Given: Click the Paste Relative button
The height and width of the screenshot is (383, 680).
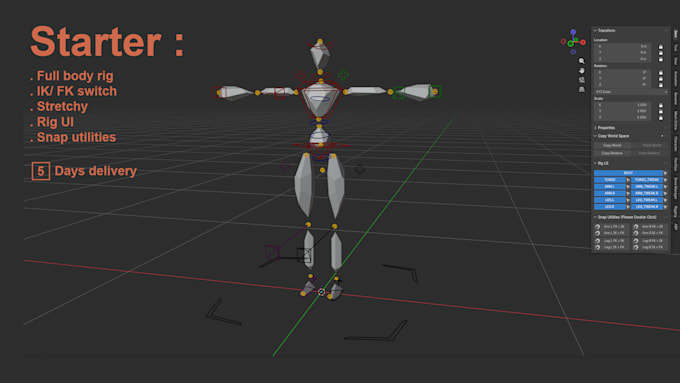Looking at the screenshot, I should pos(649,153).
